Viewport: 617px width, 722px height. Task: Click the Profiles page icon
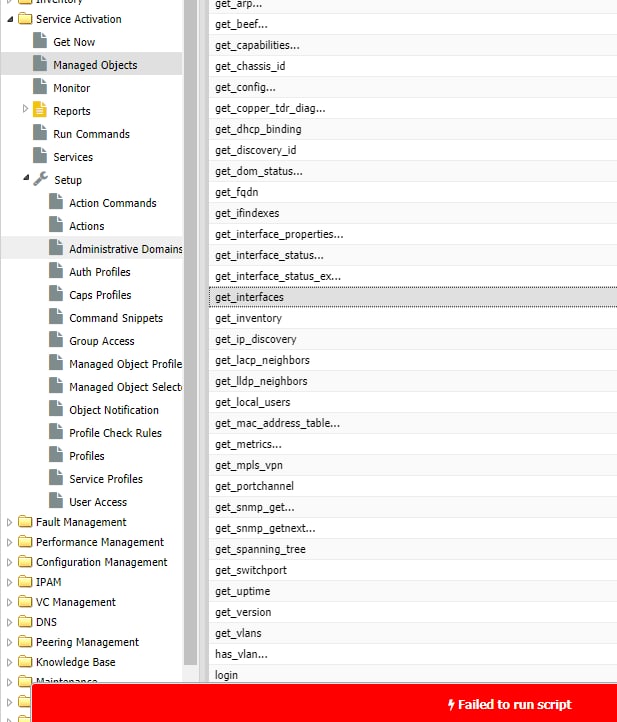coord(56,455)
